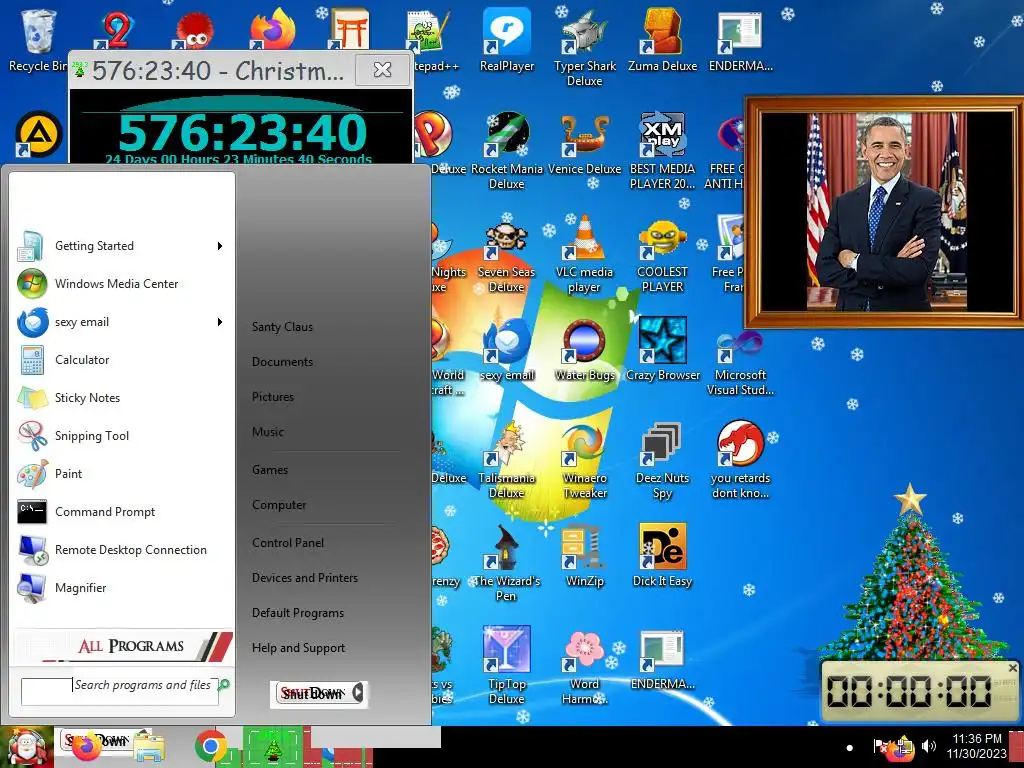The height and width of the screenshot is (768, 1024).
Task: Launch Microsoft Visual Studio shortcut
Action: point(740,363)
